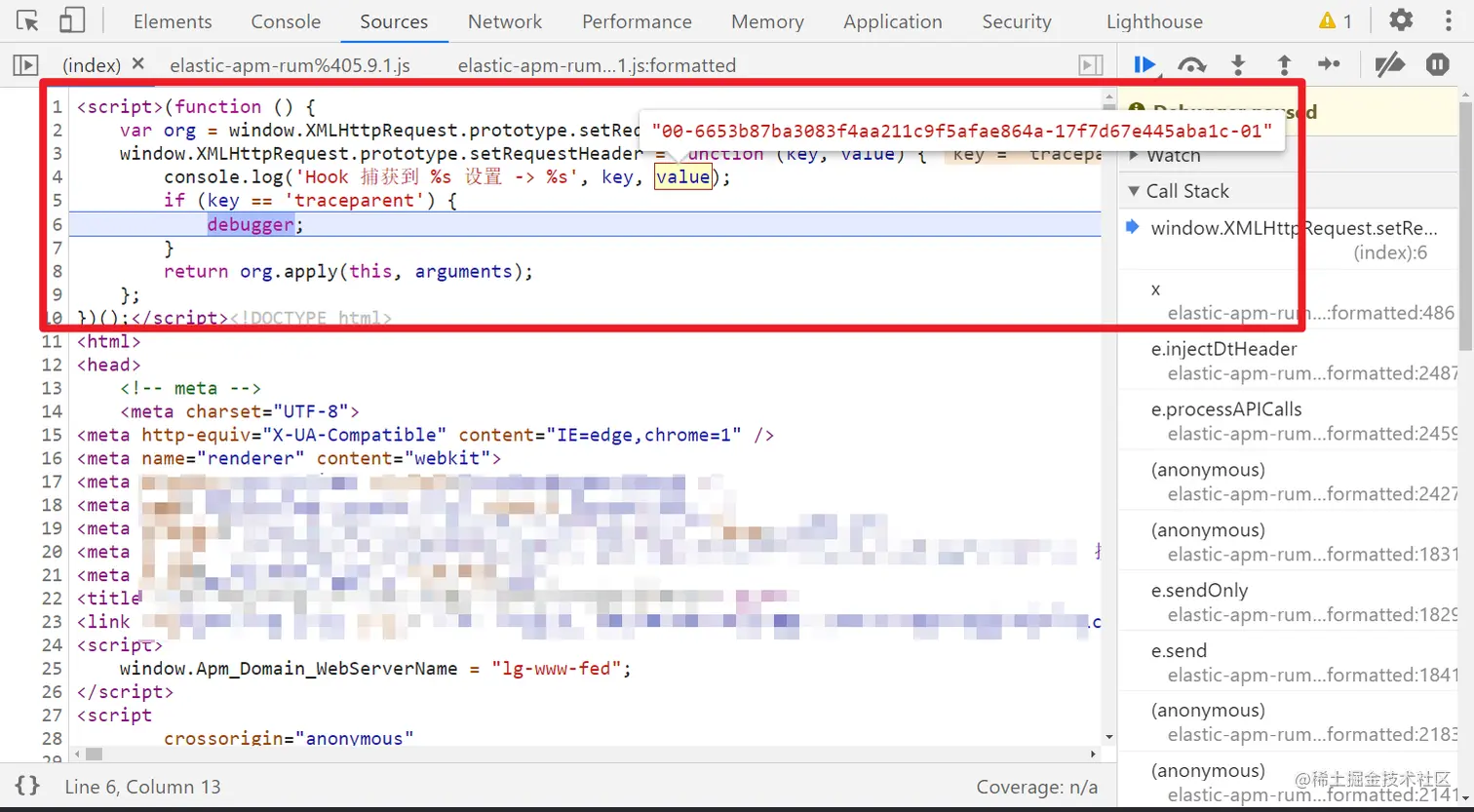
Task: Open the elastic-apm-rum formatted file tab
Action: (x=597, y=65)
